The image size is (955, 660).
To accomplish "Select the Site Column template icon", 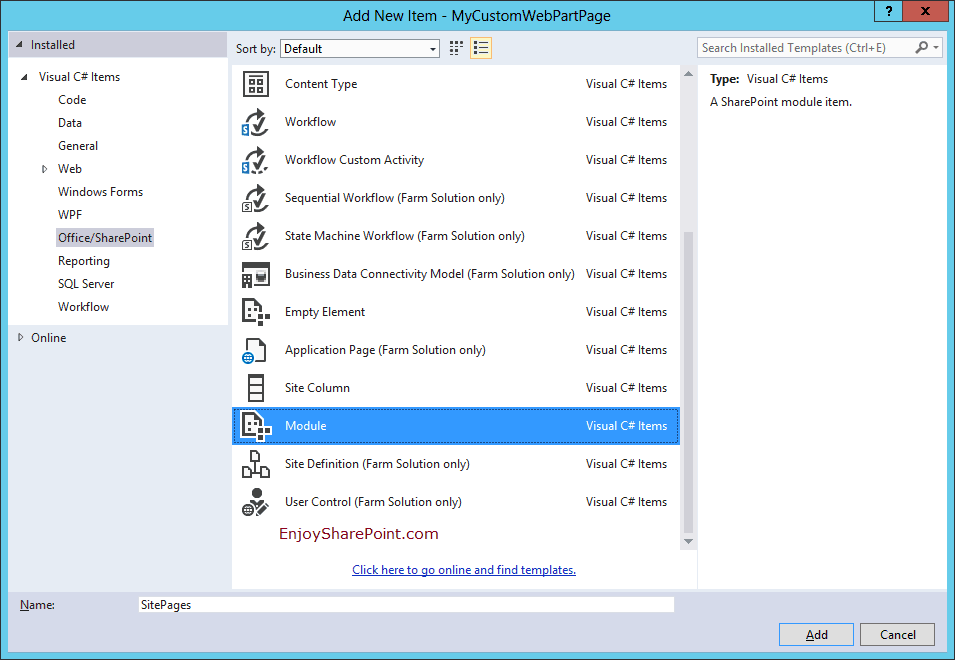I will [256, 388].
